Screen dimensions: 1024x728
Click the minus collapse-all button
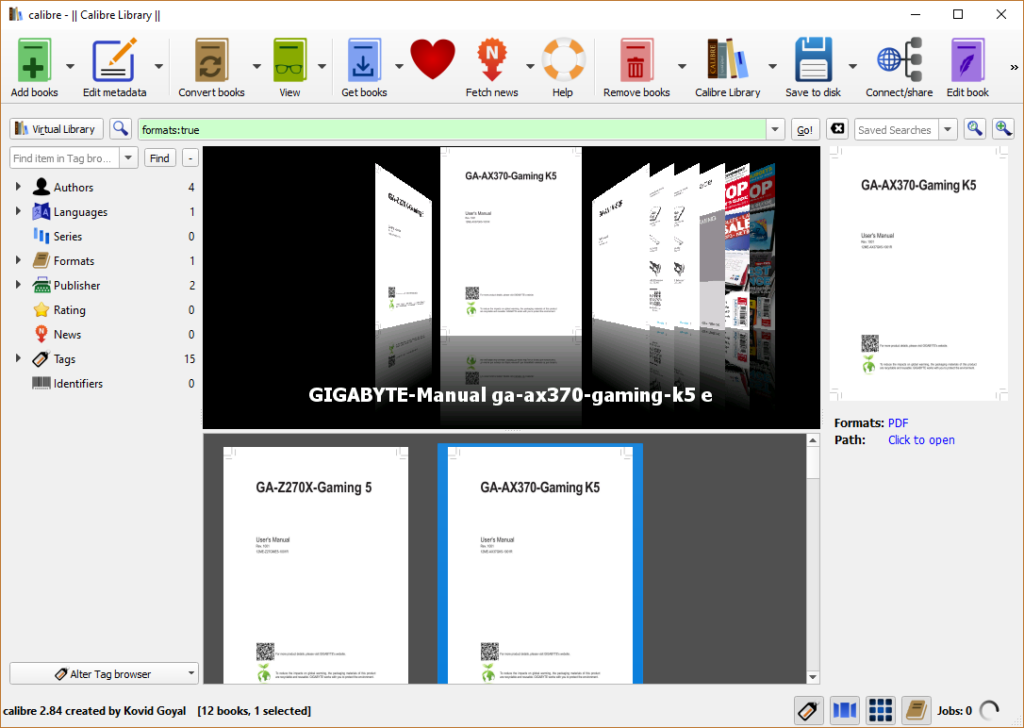pos(190,158)
